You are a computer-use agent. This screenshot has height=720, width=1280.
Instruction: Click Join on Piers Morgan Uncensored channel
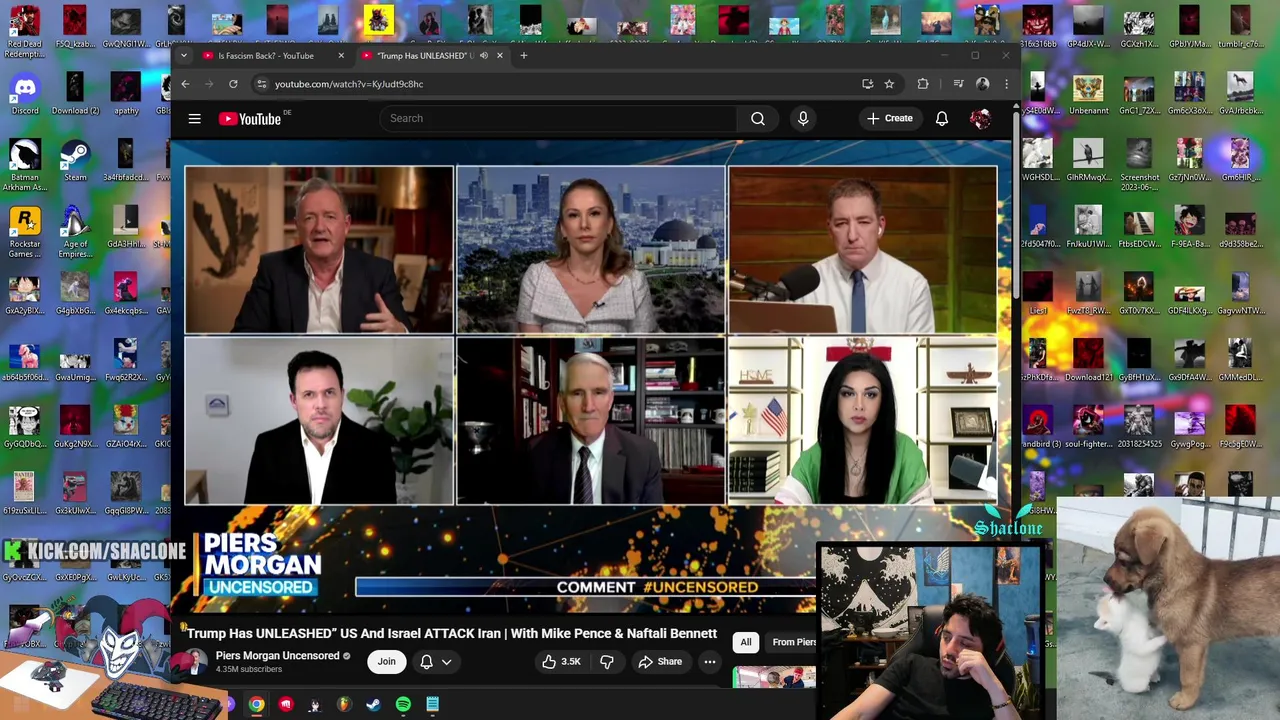[x=386, y=661]
